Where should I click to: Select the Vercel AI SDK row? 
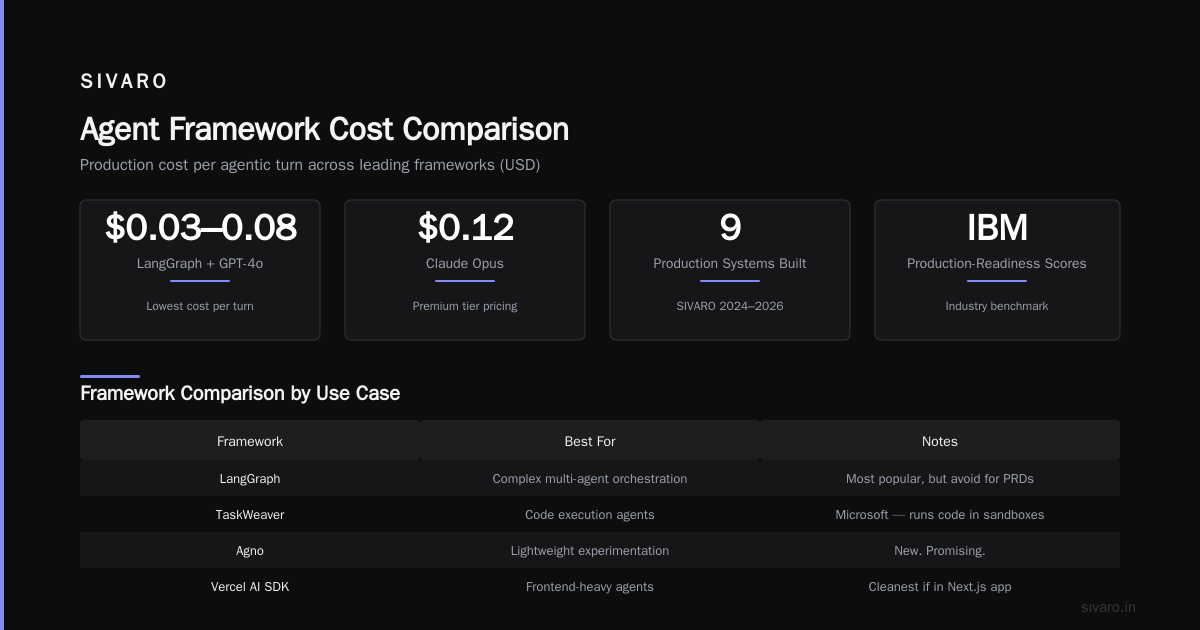click(x=600, y=587)
